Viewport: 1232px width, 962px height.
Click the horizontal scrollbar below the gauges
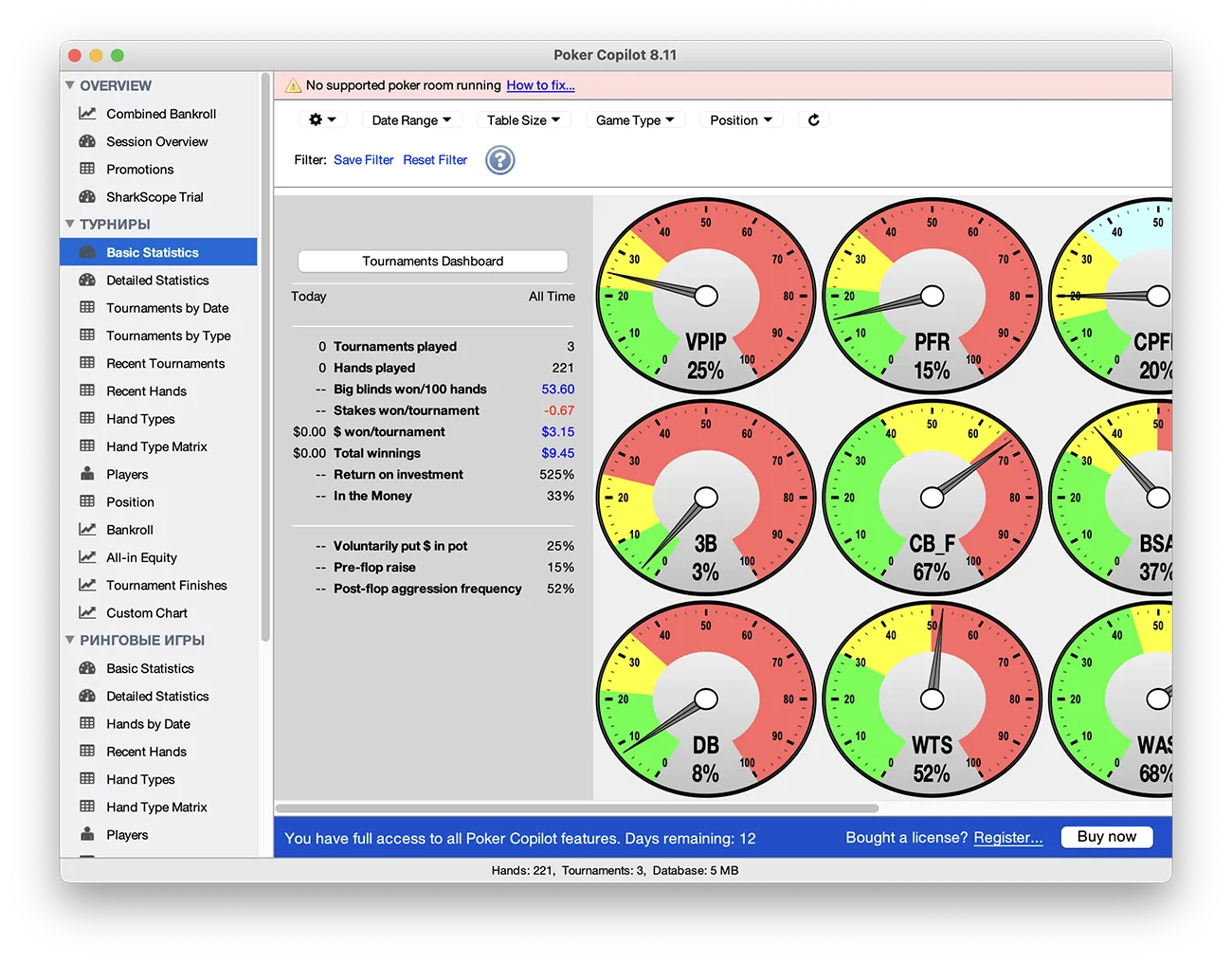click(576, 808)
